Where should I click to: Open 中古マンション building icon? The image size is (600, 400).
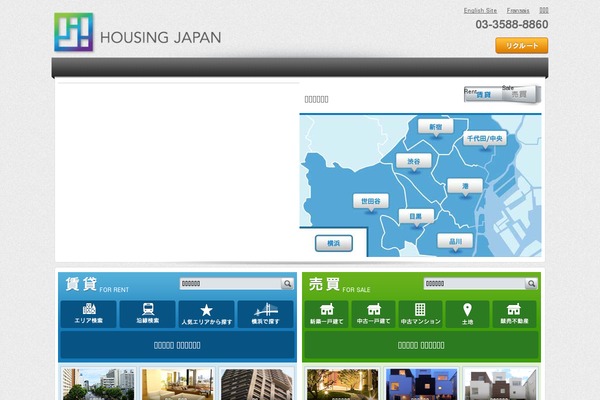(x=421, y=314)
